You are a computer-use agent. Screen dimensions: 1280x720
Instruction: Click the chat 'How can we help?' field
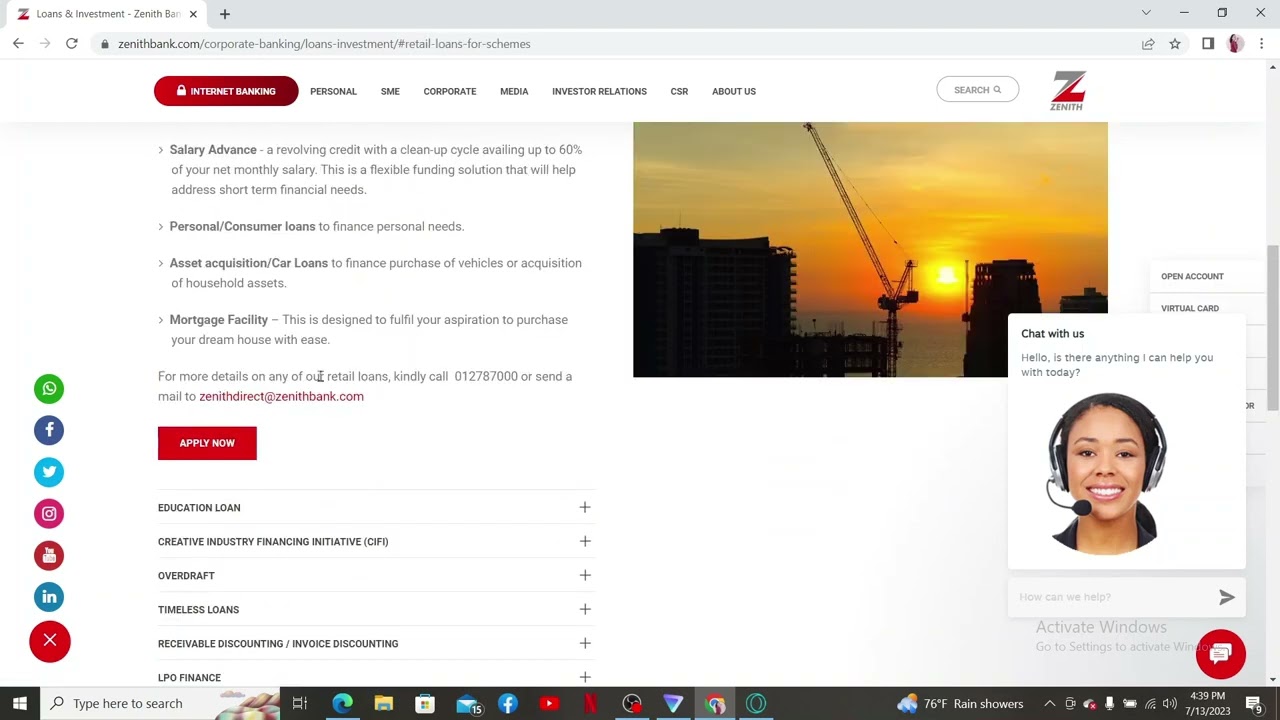pyautogui.click(x=1110, y=597)
